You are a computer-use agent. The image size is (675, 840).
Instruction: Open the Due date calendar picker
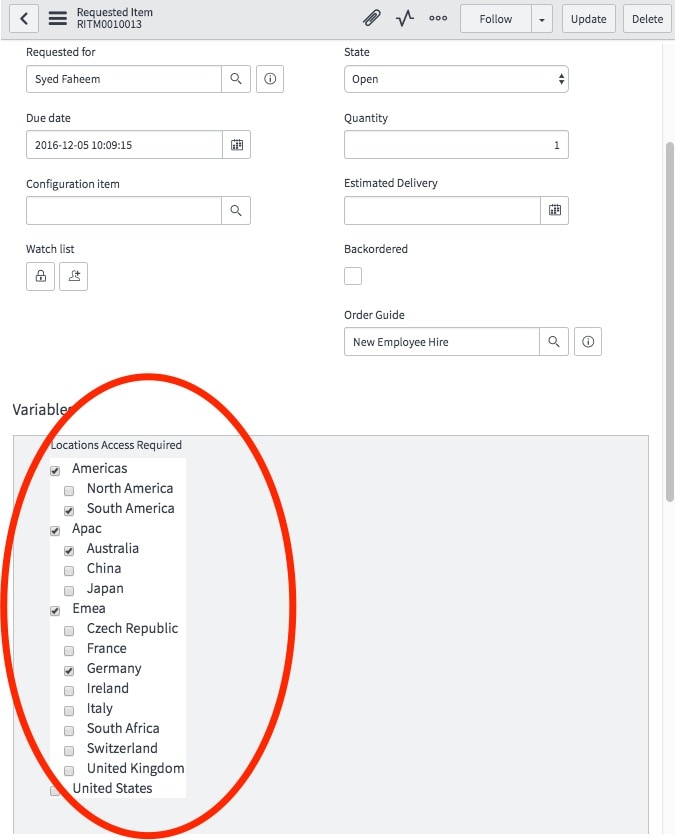tap(237, 144)
